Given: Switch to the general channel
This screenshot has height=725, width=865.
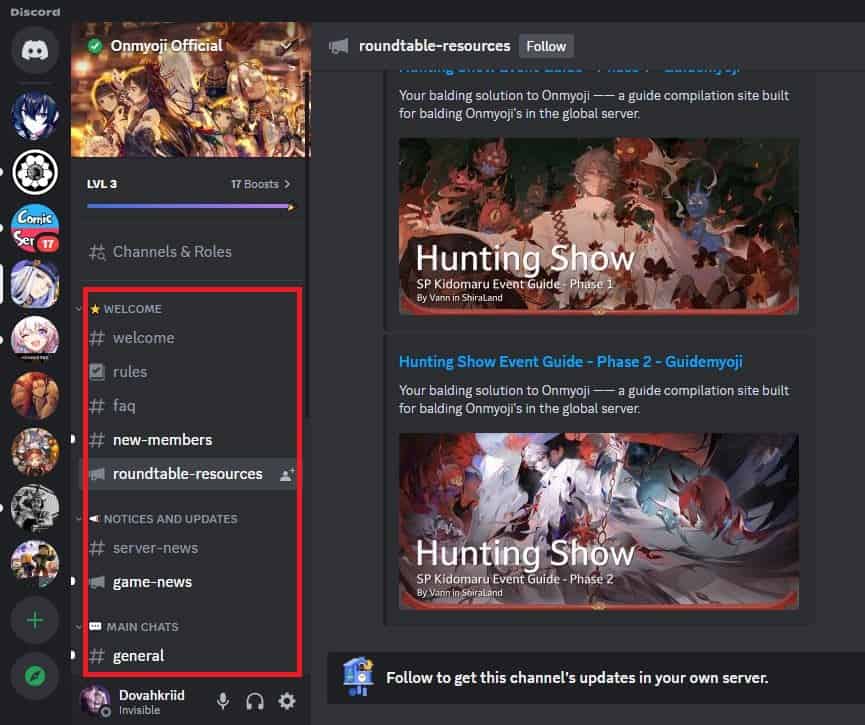Looking at the screenshot, I should [x=191, y=655].
